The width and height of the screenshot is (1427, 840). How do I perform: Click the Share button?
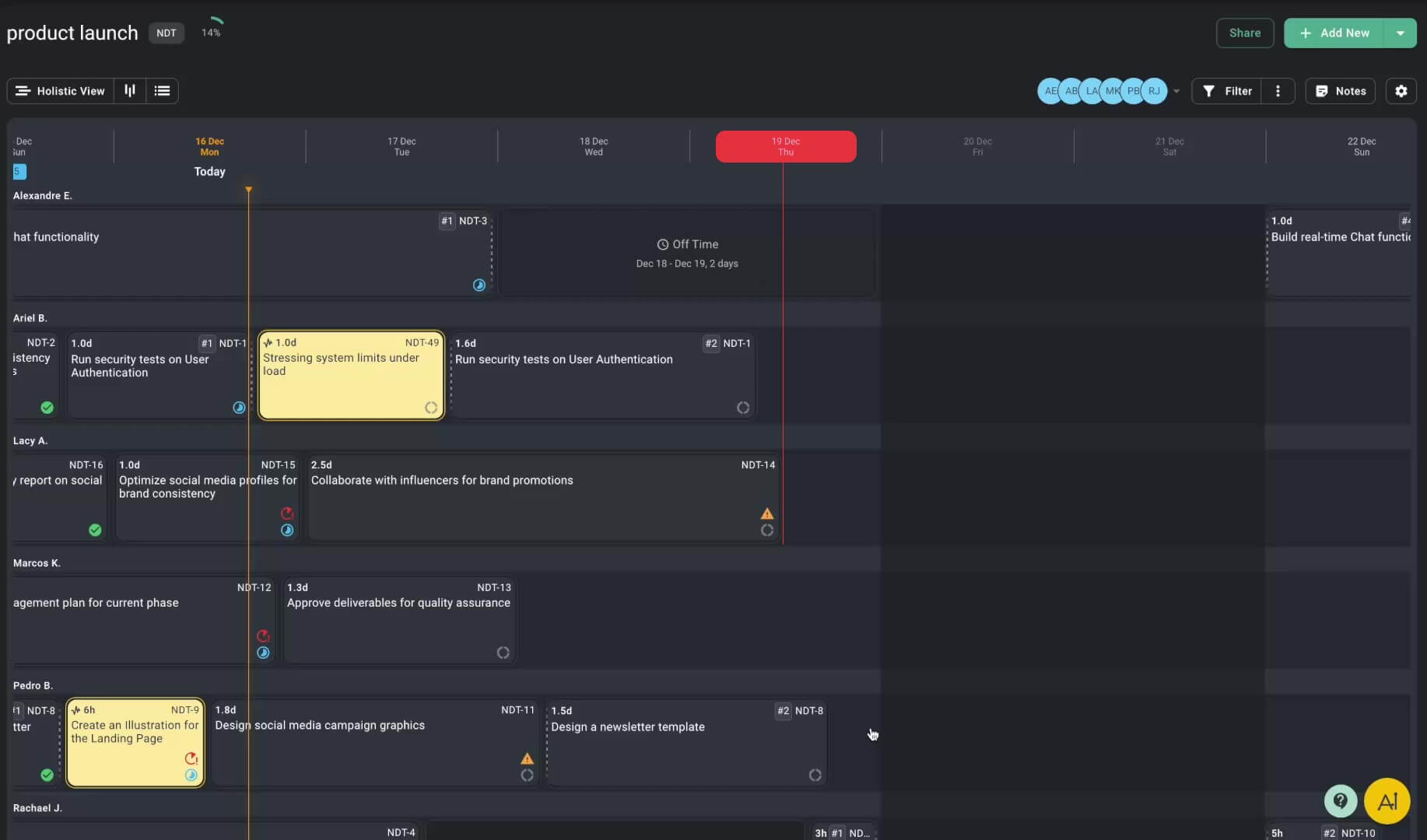point(1244,33)
